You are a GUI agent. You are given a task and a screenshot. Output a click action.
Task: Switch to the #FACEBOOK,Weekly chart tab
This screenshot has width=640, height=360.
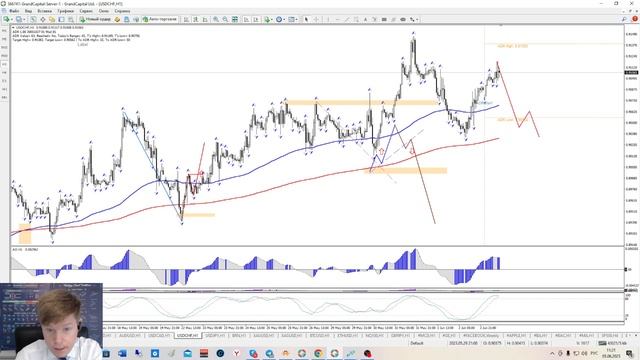(x=481, y=336)
